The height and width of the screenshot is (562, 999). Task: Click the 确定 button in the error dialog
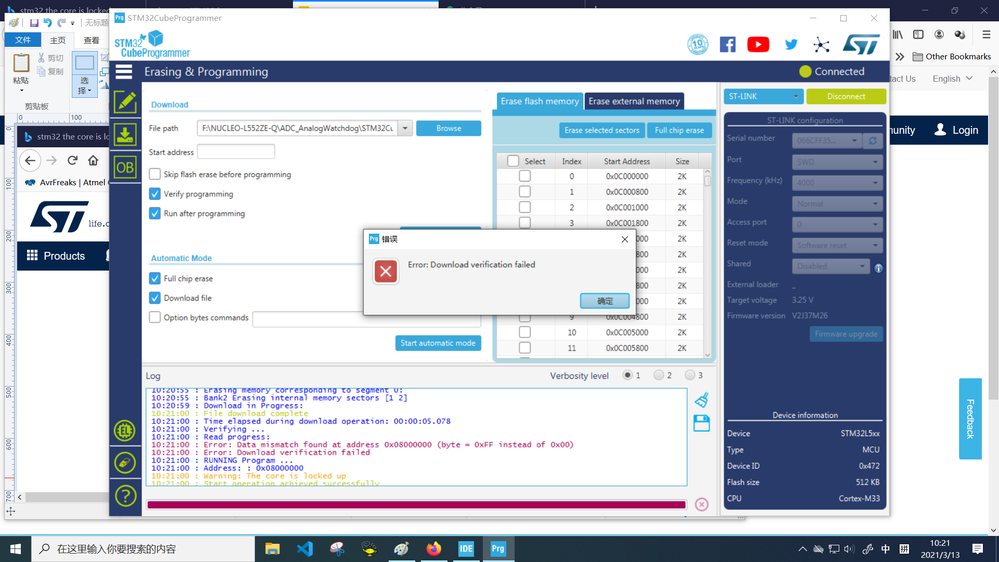pyautogui.click(x=605, y=301)
